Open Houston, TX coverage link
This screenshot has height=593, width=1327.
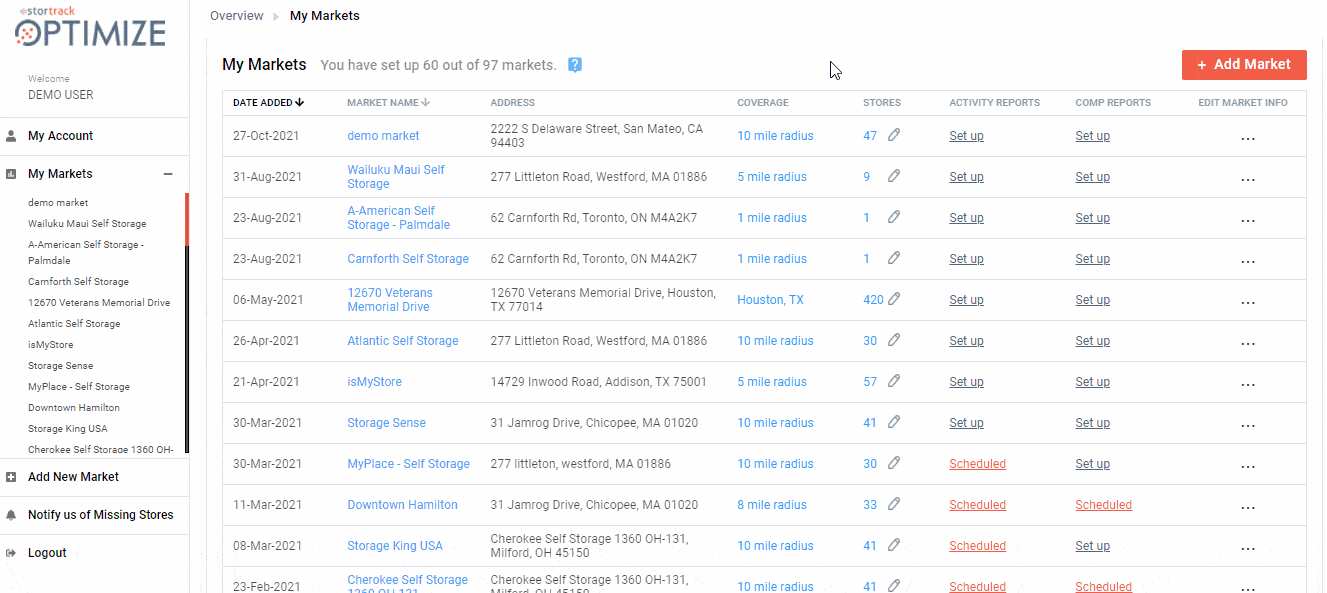[x=770, y=300]
